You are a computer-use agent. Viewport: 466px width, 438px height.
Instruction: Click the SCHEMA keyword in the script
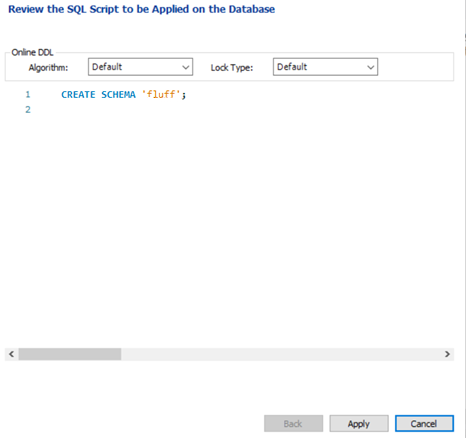pos(118,95)
